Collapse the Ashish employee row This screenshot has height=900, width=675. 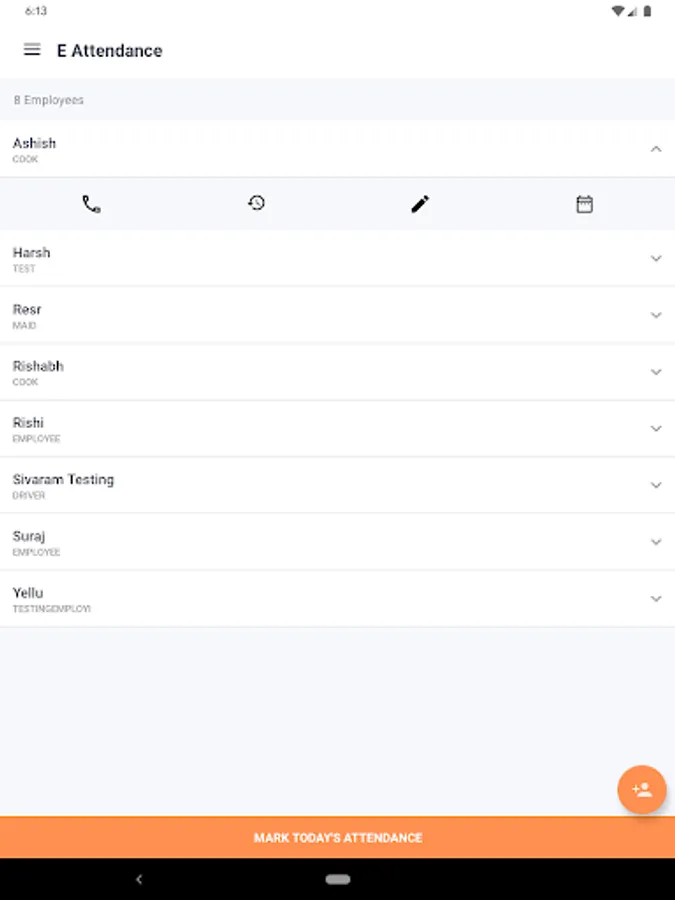[655, 149]
